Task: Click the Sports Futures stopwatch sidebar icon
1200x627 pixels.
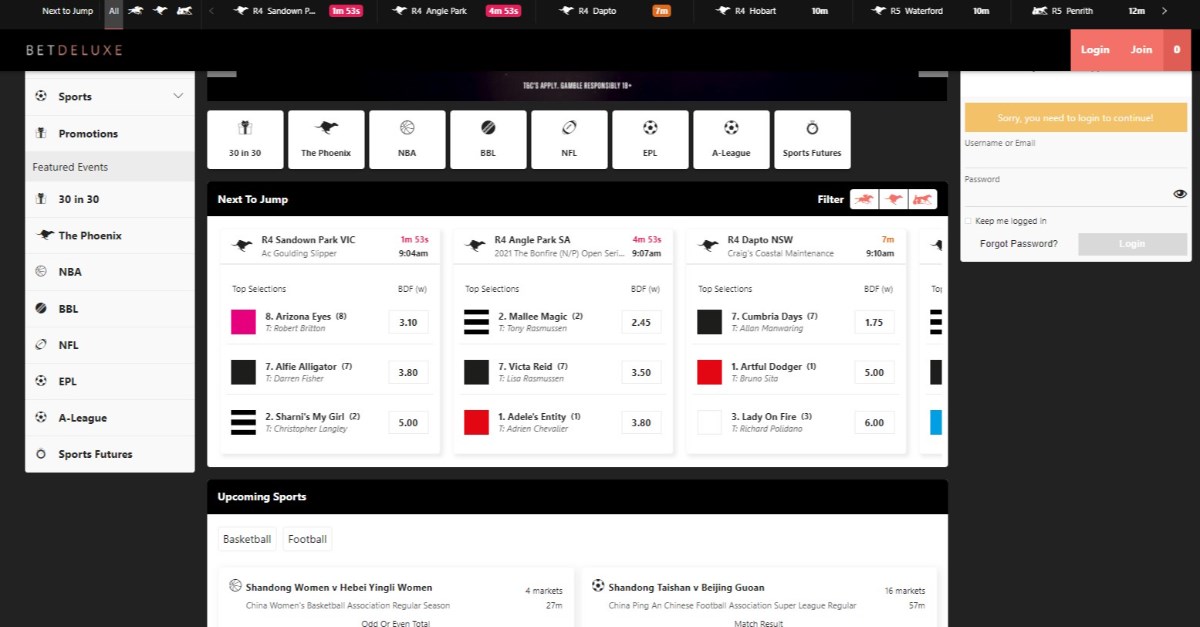Action: [x=41, y=454]
